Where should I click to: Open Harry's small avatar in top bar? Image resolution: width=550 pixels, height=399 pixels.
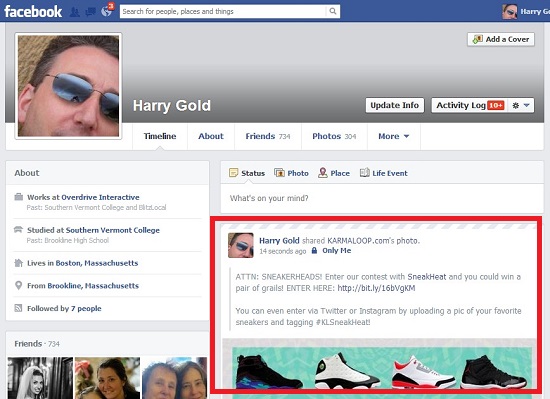tap(509, 11)
